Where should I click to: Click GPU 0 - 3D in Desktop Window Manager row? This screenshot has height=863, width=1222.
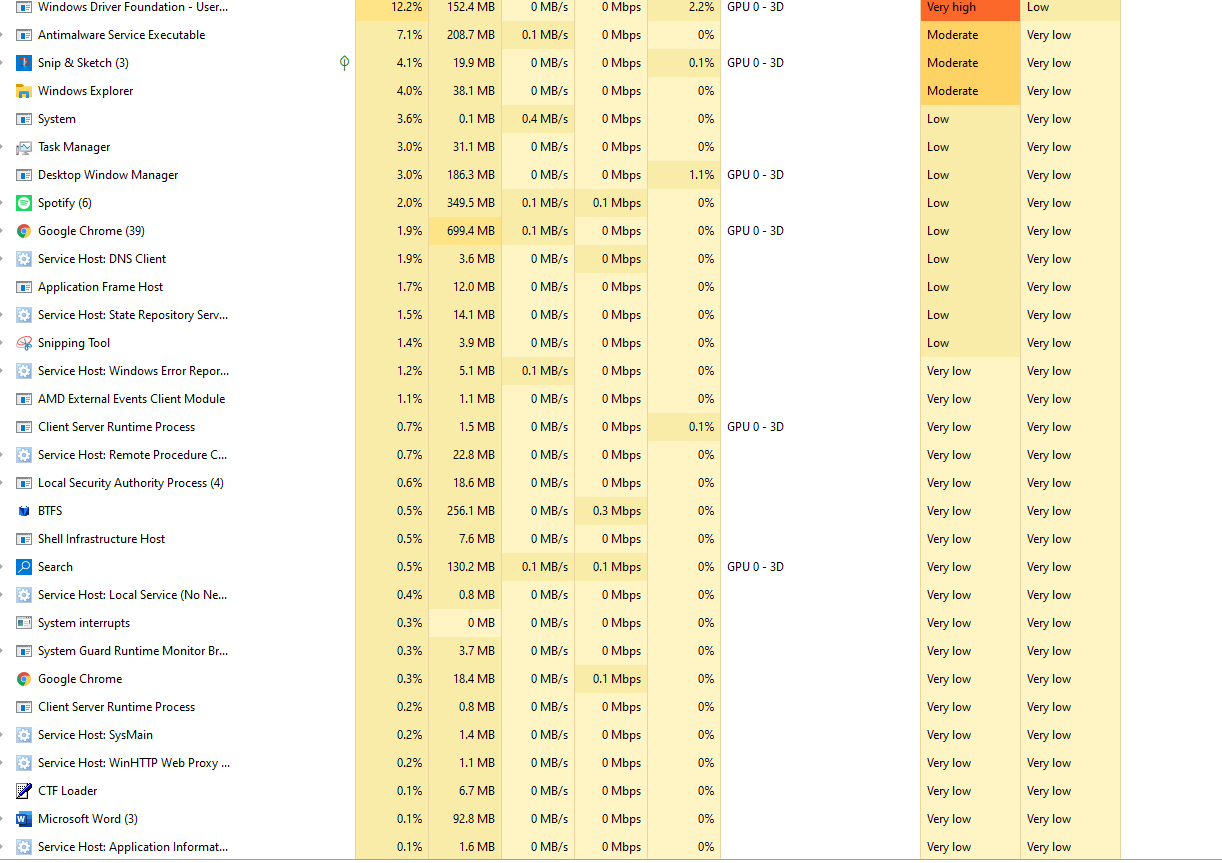click(x=755, y=175)
